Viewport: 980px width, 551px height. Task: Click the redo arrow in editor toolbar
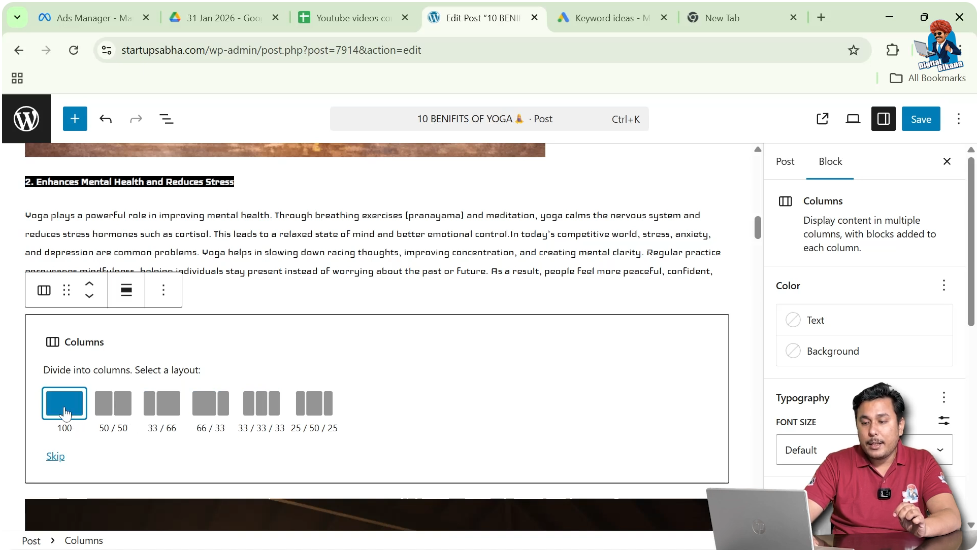pyautogui.click(x=136, y=119)
